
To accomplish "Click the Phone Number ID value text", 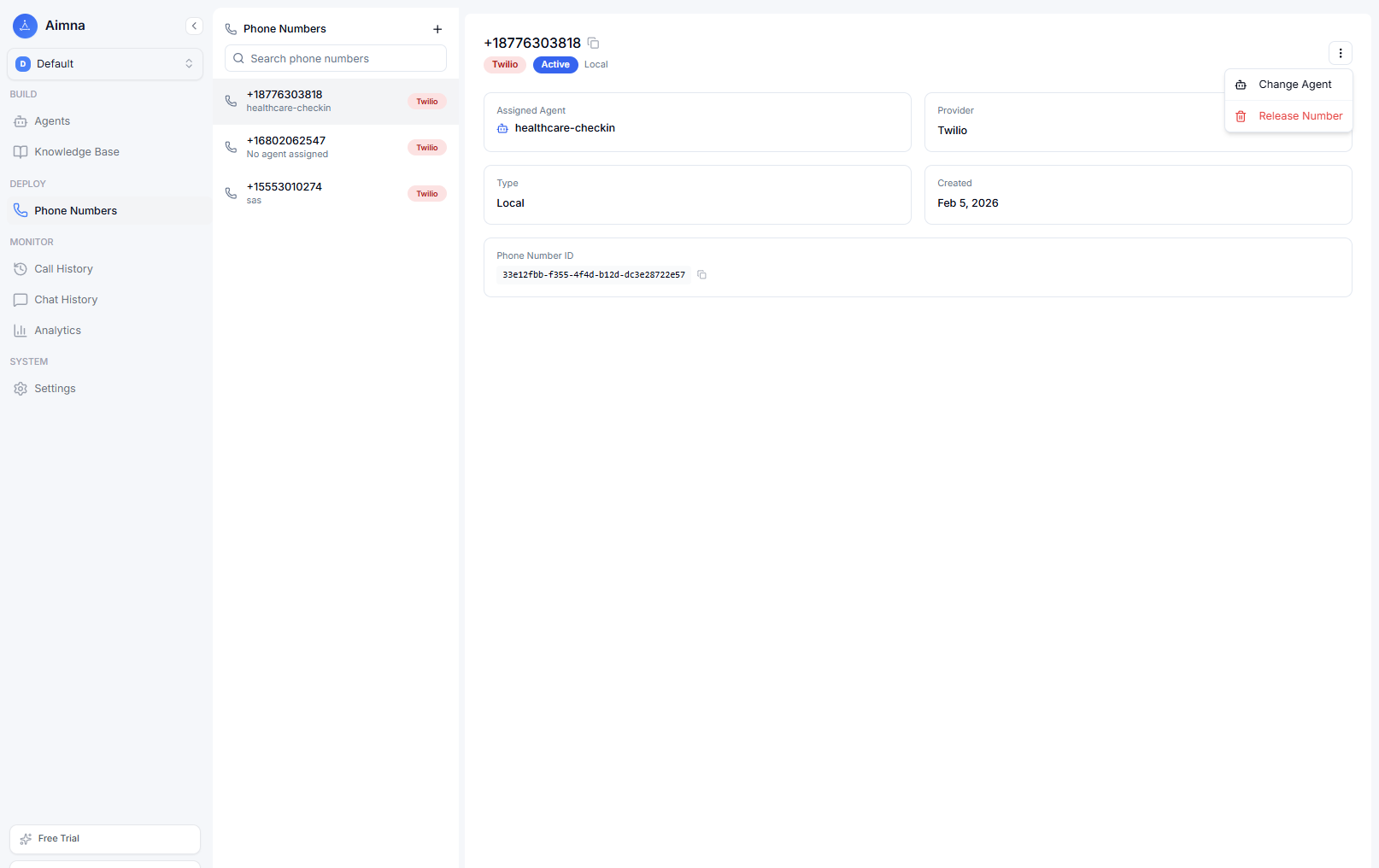I will point(594,275).
